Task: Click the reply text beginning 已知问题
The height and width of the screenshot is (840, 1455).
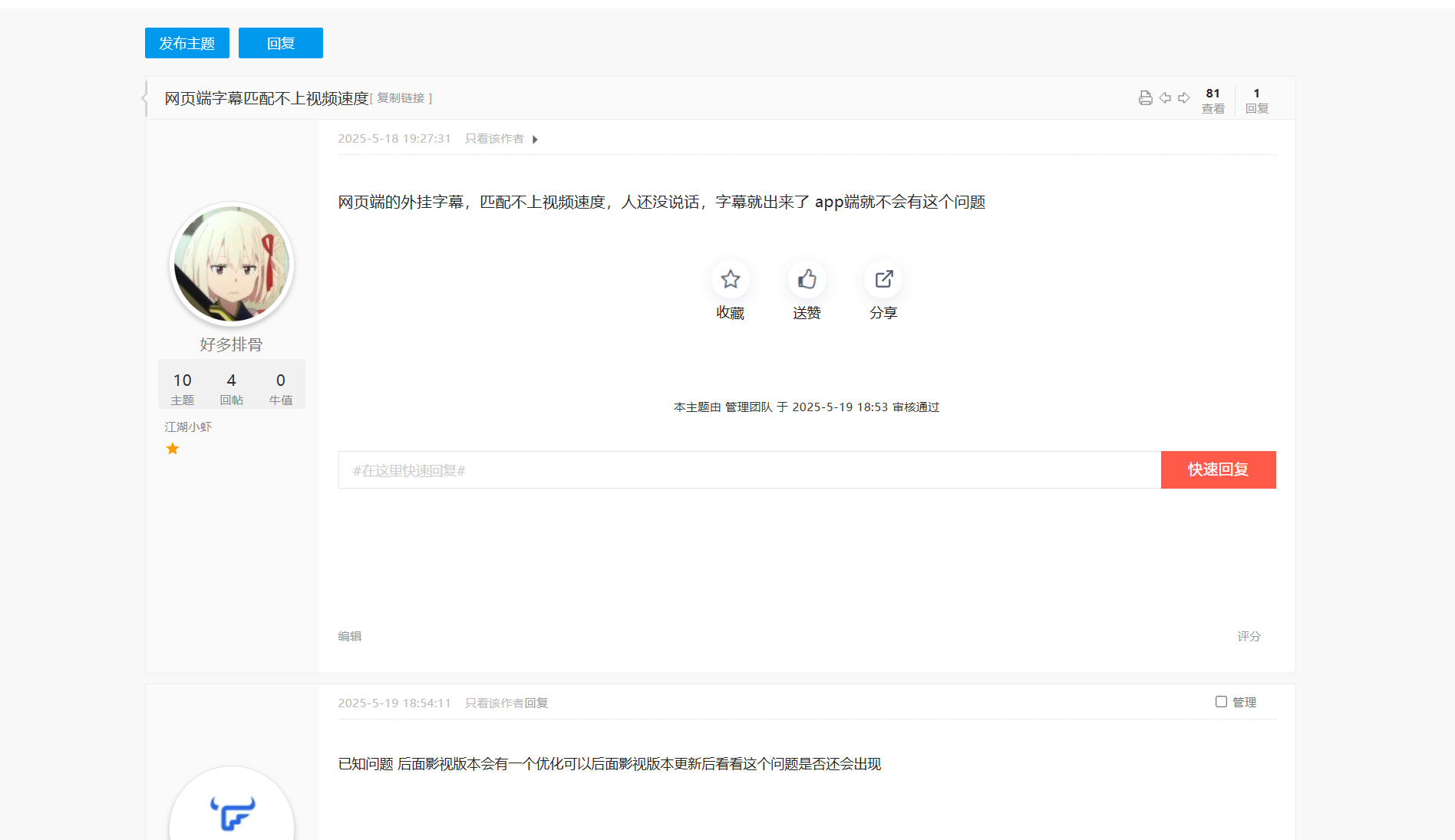Action: click(x=609, y=764)
